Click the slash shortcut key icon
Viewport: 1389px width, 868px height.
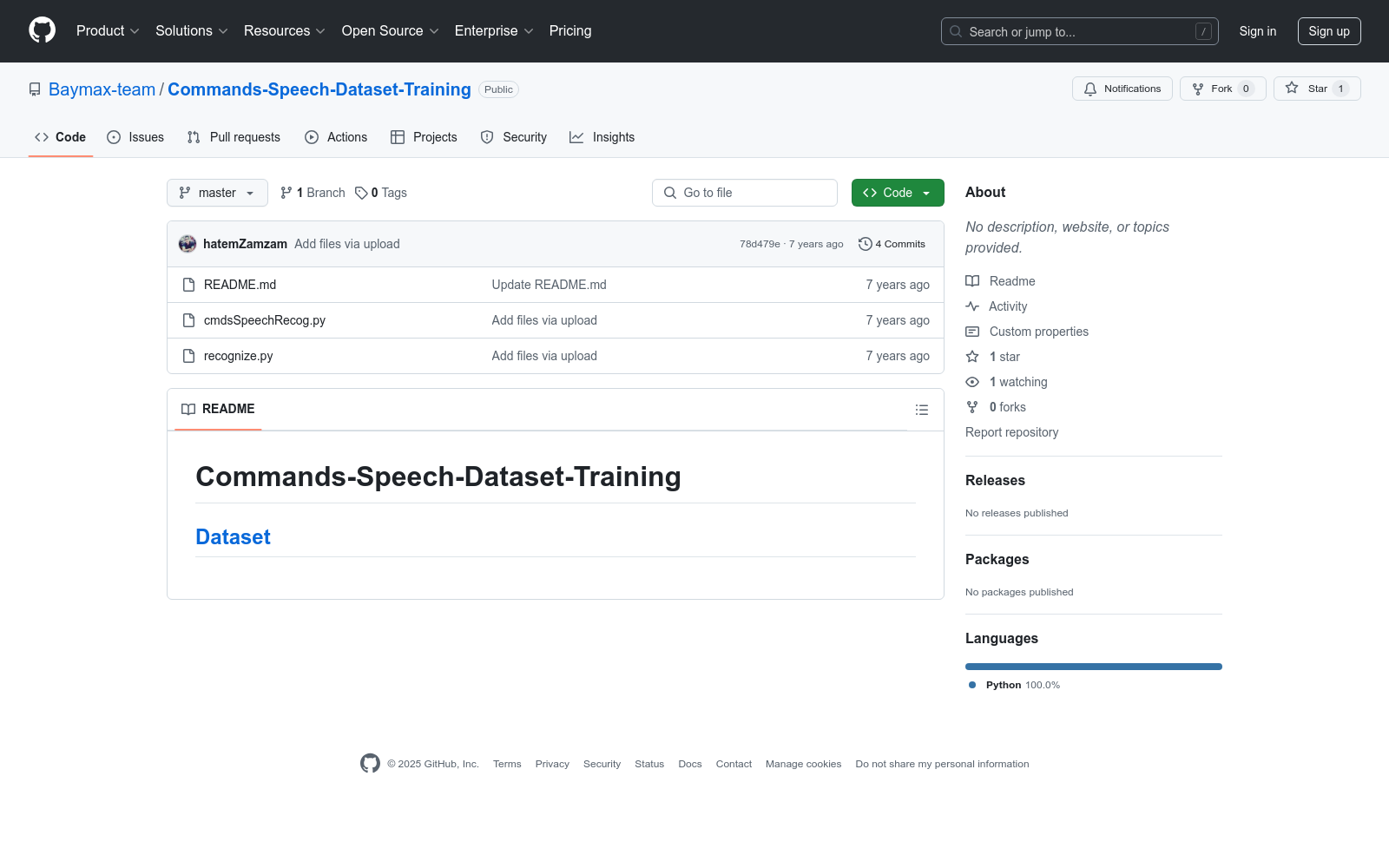coord(1203,31)
